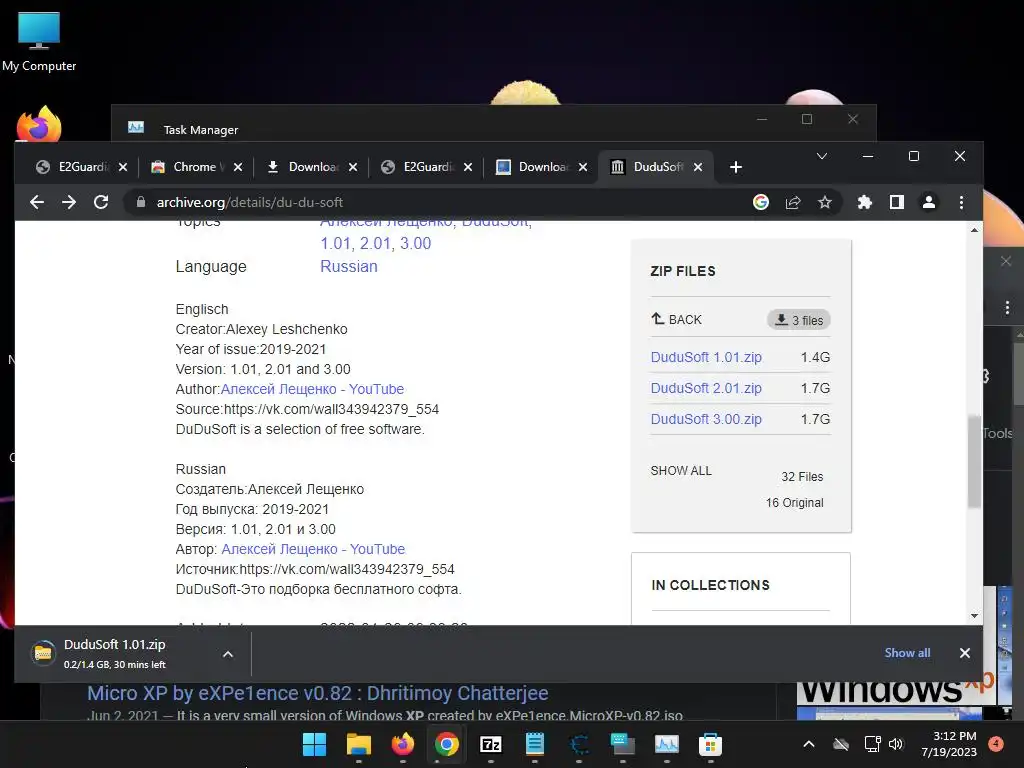Click the 32 Files count text
The image size is (1024, 768).
pyautogui.click(x=802, y=477)
